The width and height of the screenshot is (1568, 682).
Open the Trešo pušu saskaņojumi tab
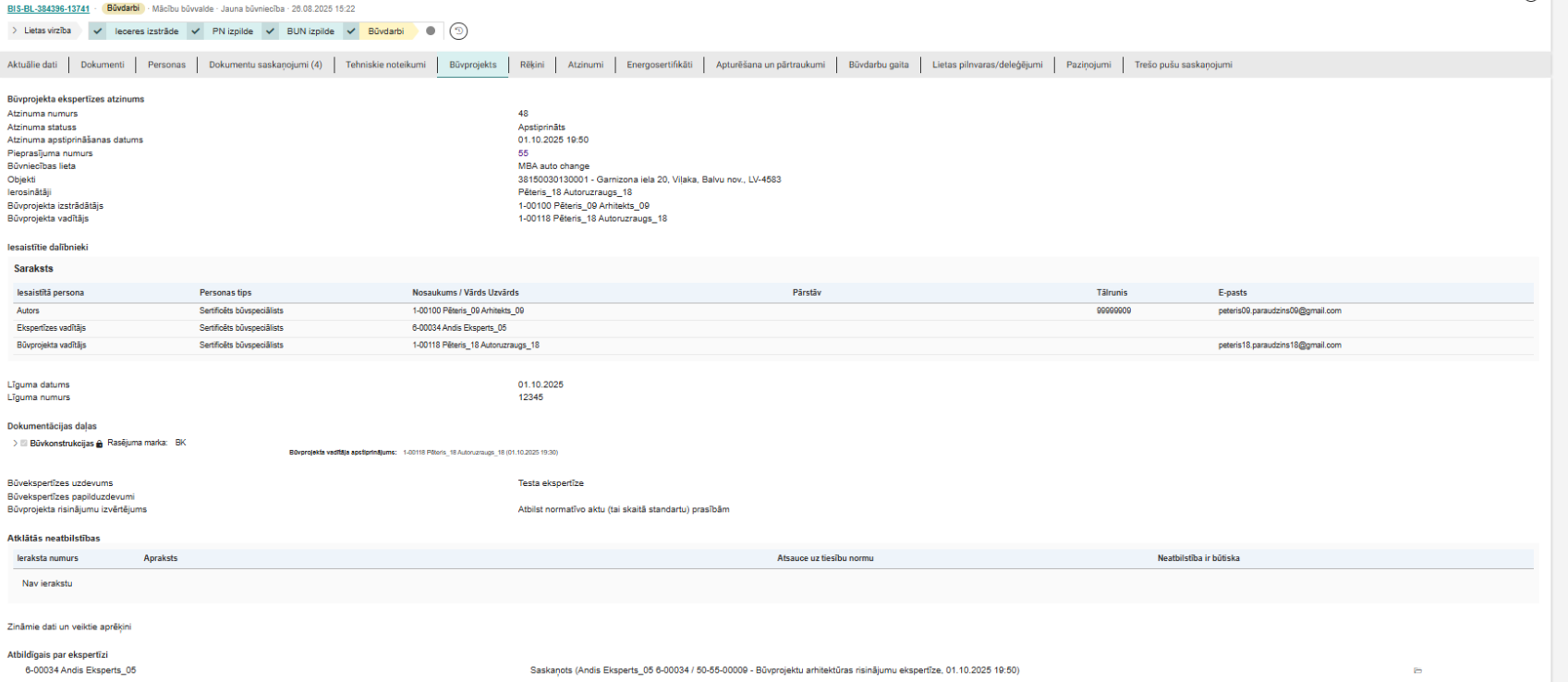[1183, 65]
